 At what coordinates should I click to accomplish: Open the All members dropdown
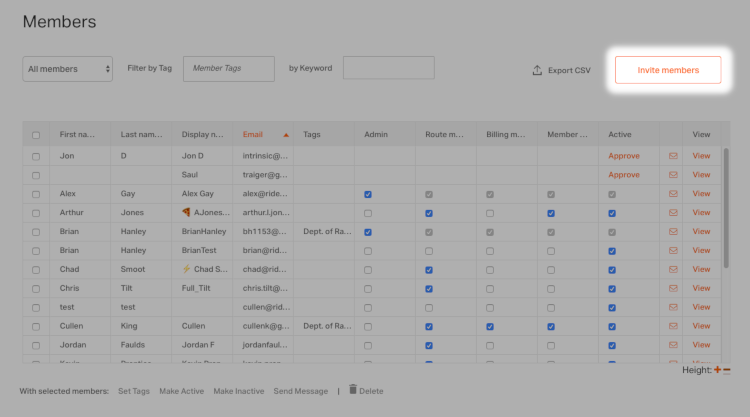[x=67, y=69]
